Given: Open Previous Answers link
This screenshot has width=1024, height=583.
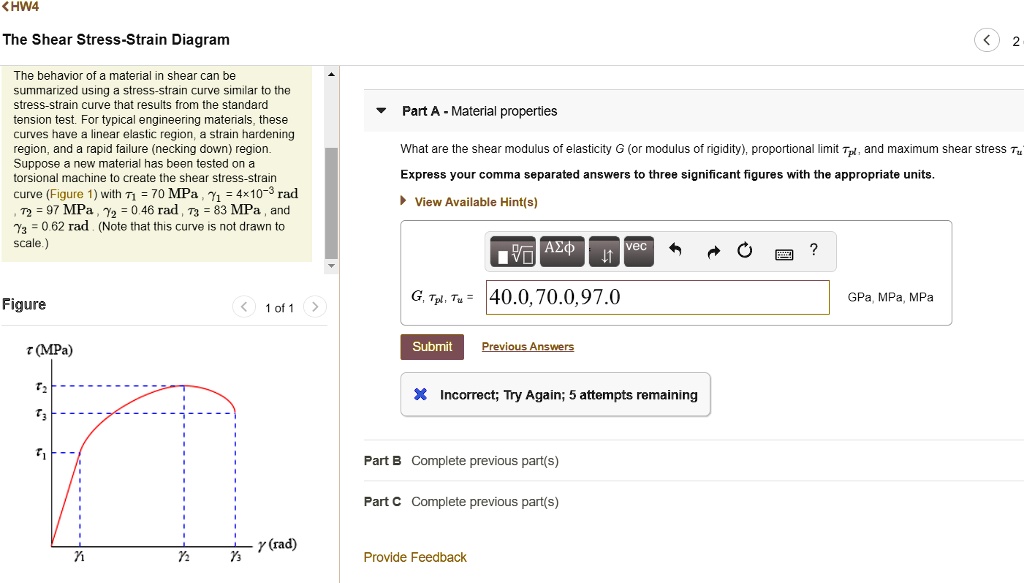Looking at the screenshot, I should [527, 347].
